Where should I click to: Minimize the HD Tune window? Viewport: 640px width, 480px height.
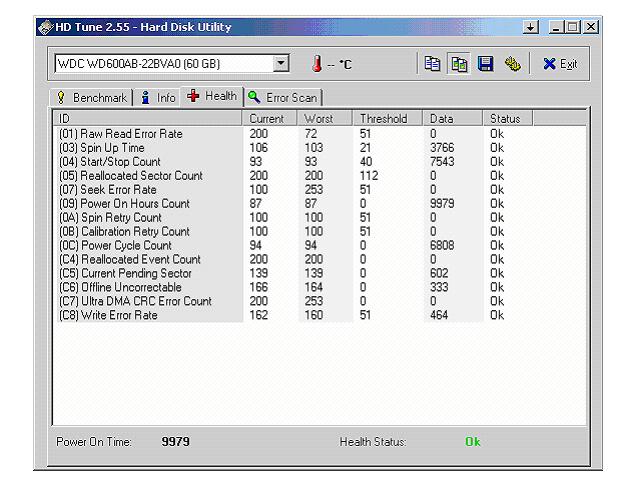pos(556,27)
